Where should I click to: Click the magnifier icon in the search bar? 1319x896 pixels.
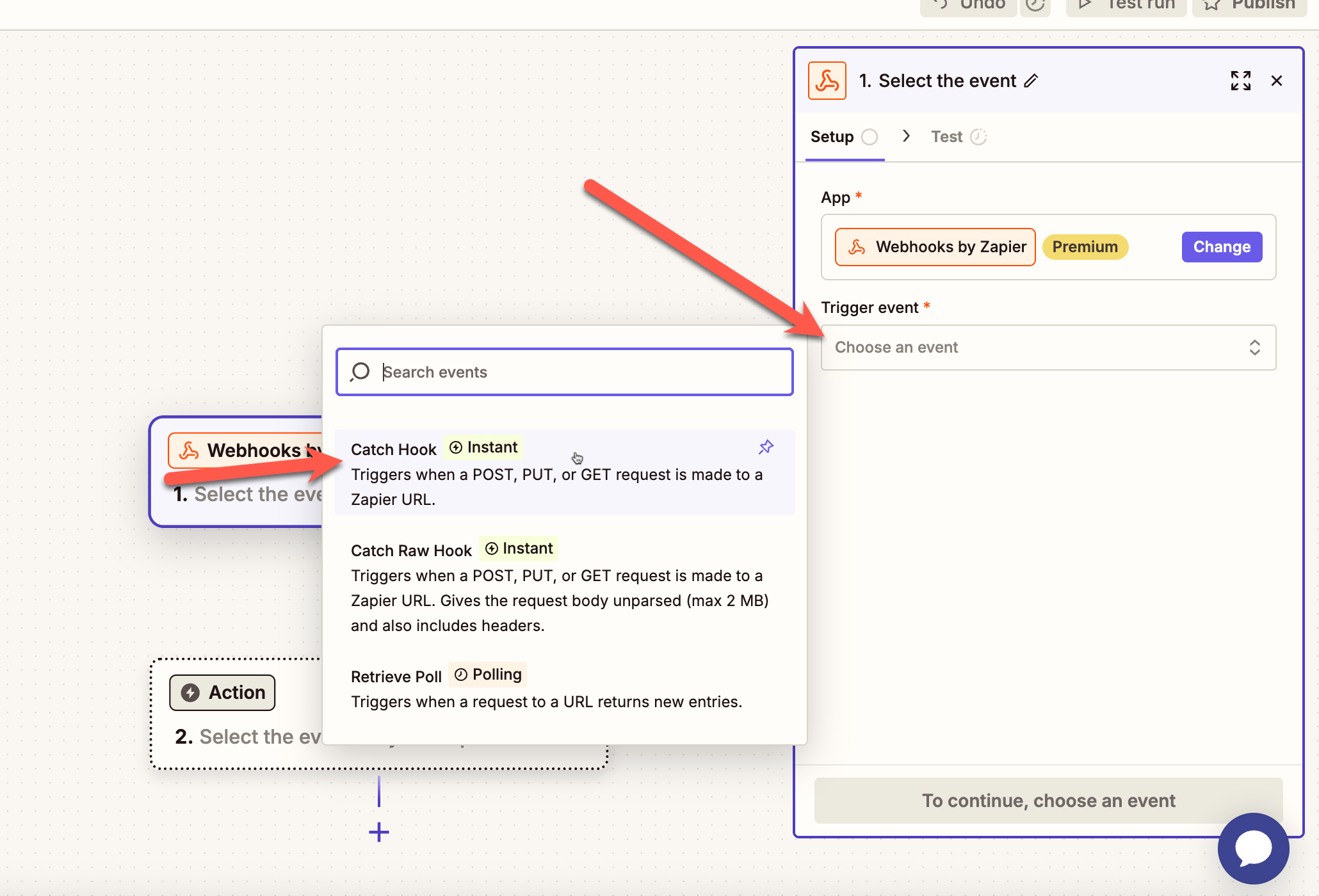pos(360,371)
